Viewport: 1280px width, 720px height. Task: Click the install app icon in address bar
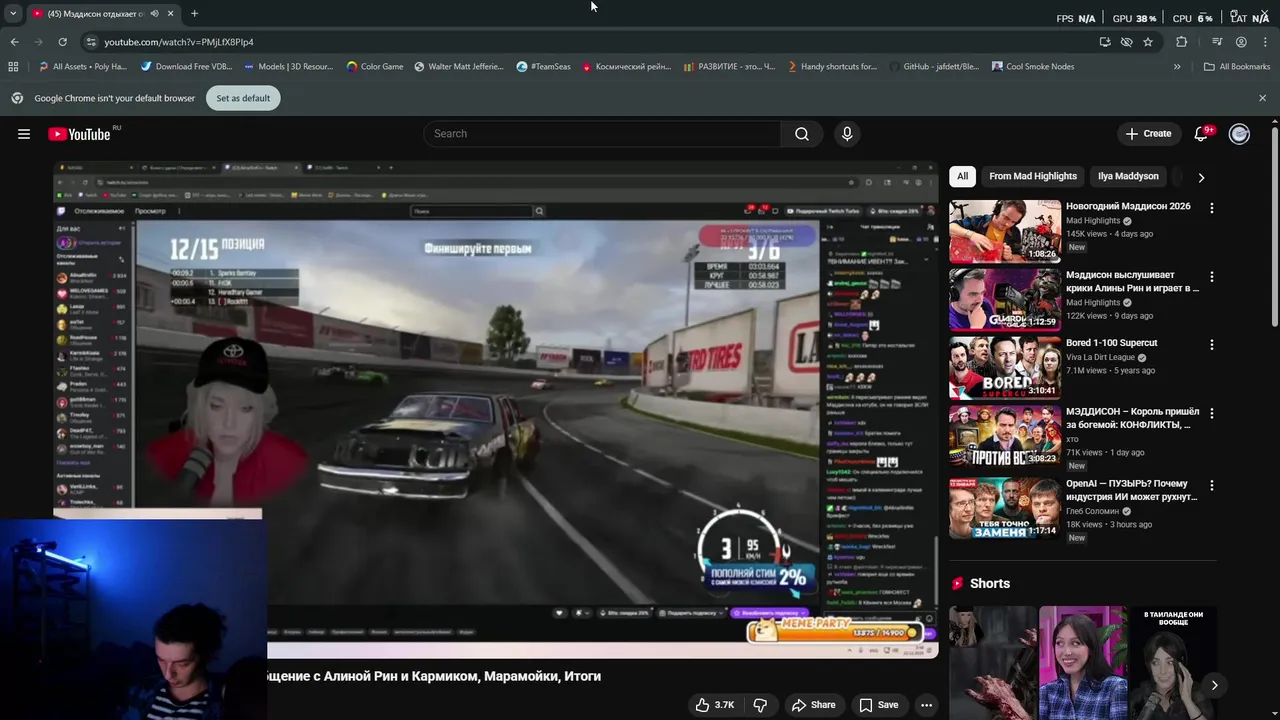click(1105, 42)
